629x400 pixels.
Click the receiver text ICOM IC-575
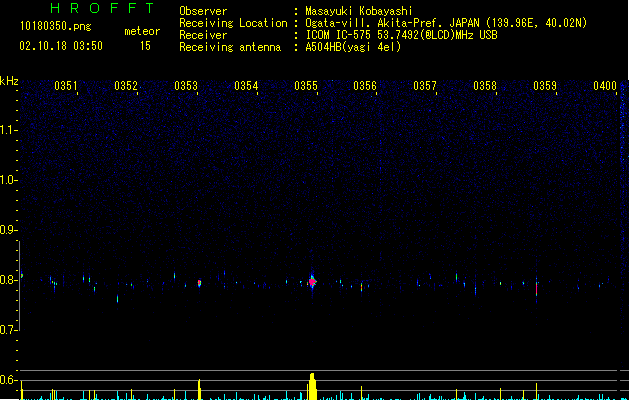[339, 35]
